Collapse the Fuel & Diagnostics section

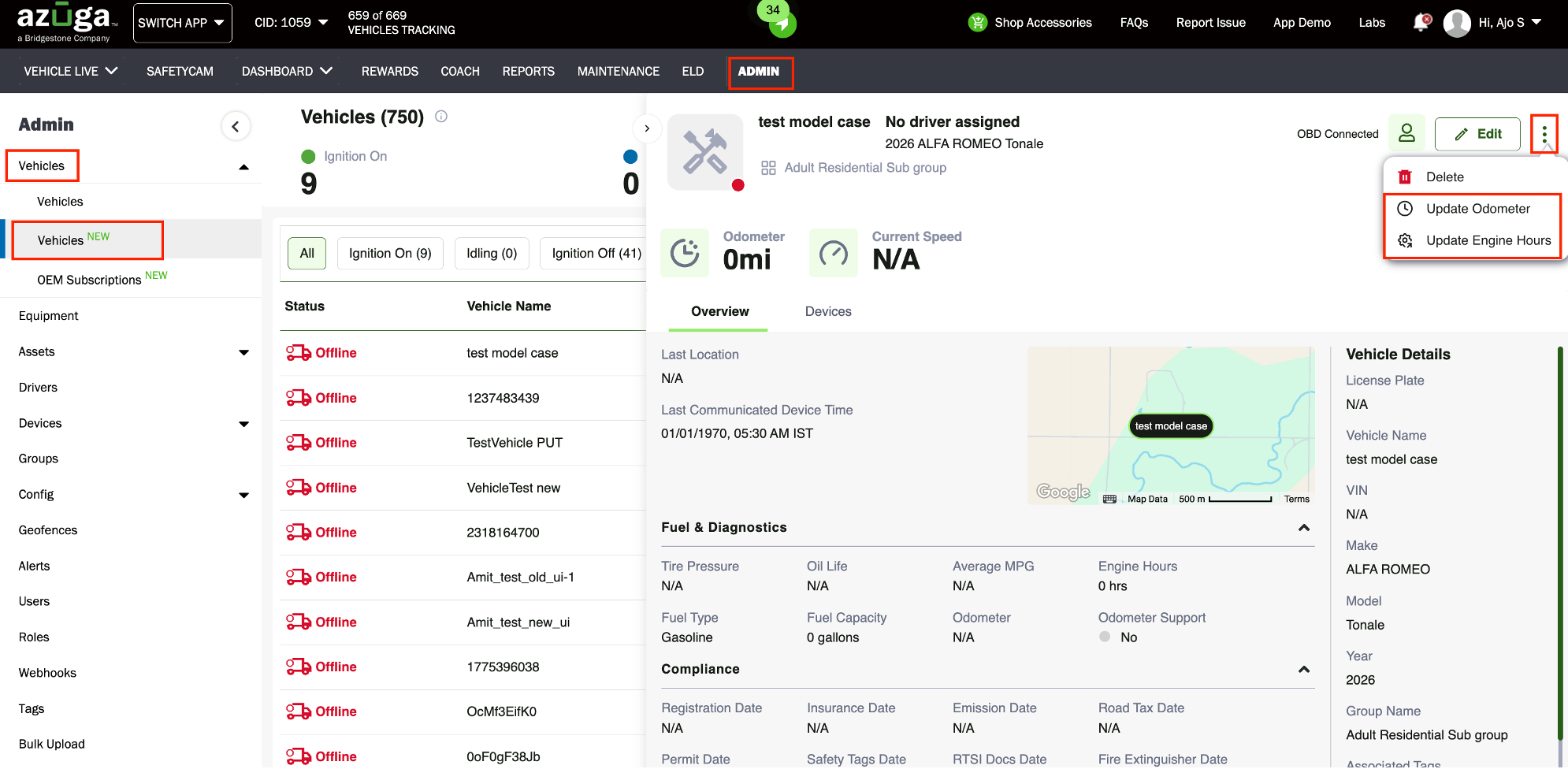pyautogui.click(x=1304, y=528)
